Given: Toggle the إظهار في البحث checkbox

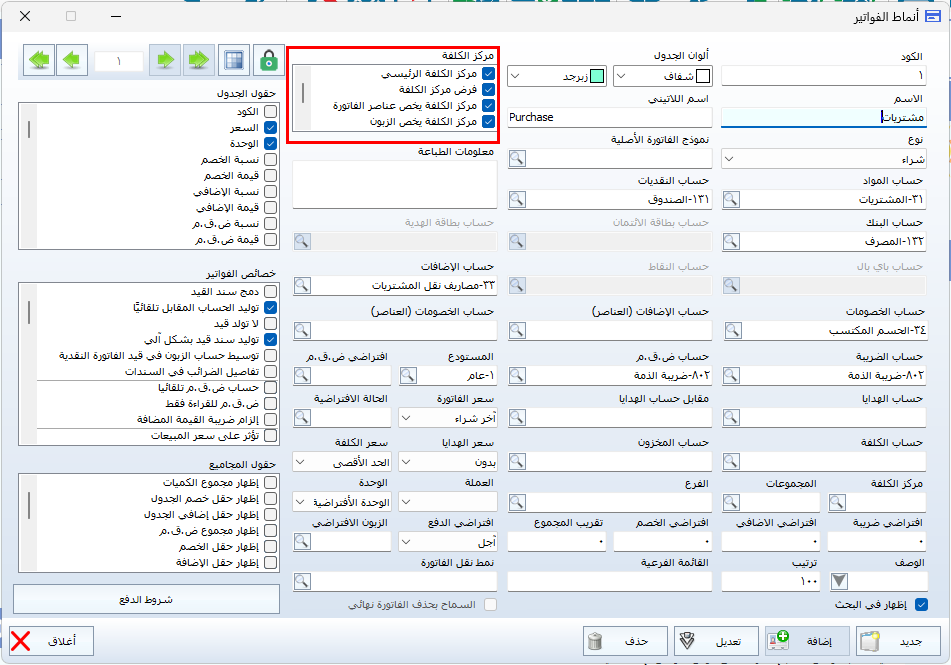Looking at the screenshot, I should click(921, 604).
